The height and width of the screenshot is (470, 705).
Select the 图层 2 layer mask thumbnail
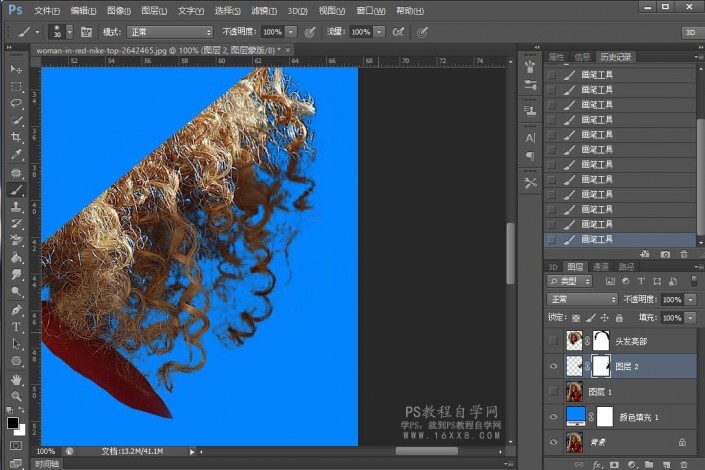[x=601, y=366]
